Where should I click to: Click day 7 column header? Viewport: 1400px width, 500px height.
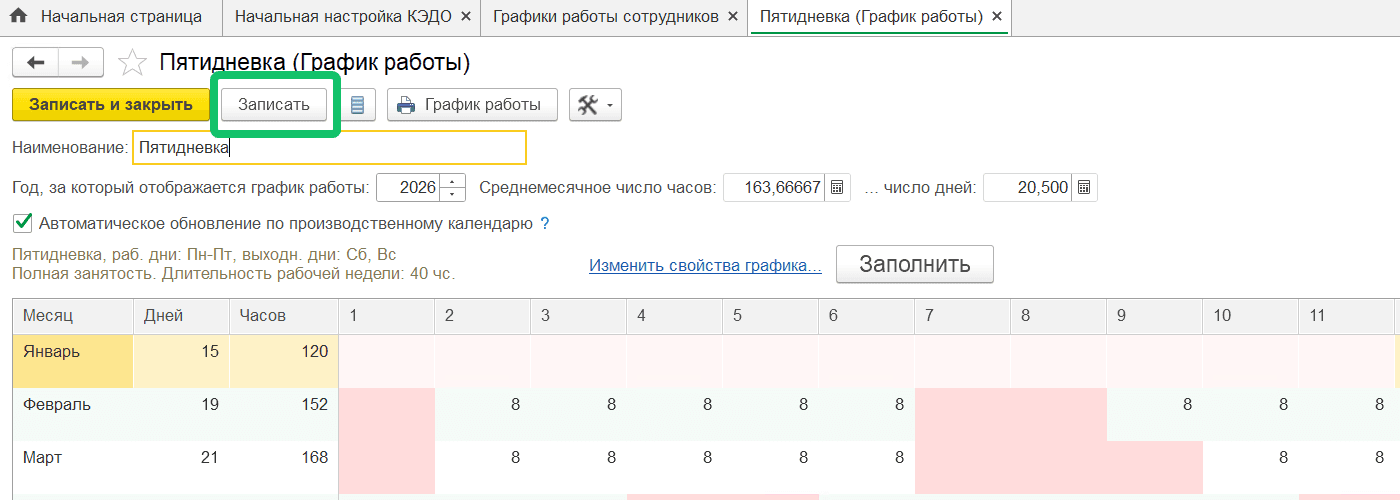click(x=962, y=316)
